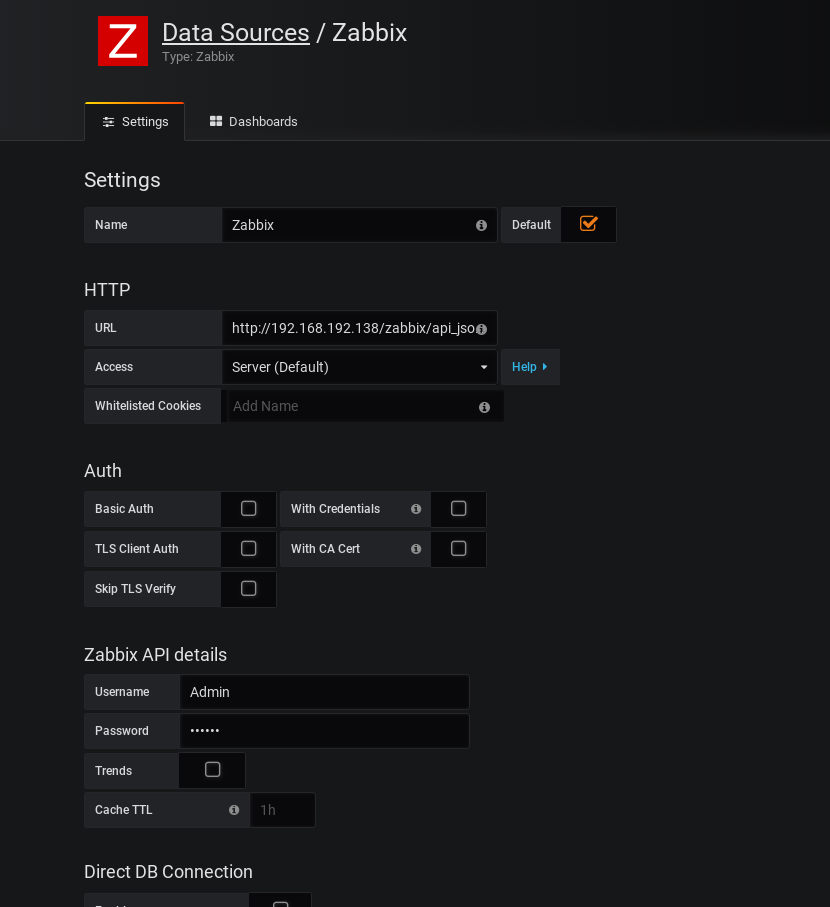Click into the Name input containing Zabbix
Image resolution: width=830 pixels, height=907 pixels.
click(360, 225)
